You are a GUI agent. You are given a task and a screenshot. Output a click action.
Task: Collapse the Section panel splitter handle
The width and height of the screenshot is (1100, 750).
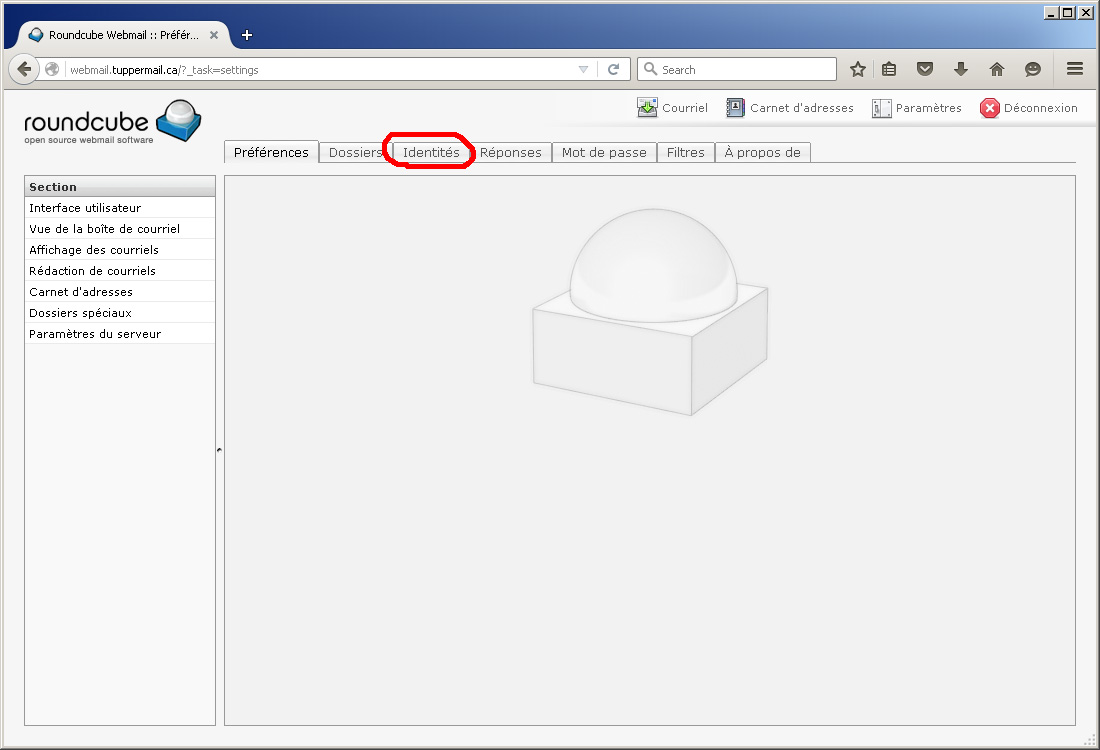[219, 451]
